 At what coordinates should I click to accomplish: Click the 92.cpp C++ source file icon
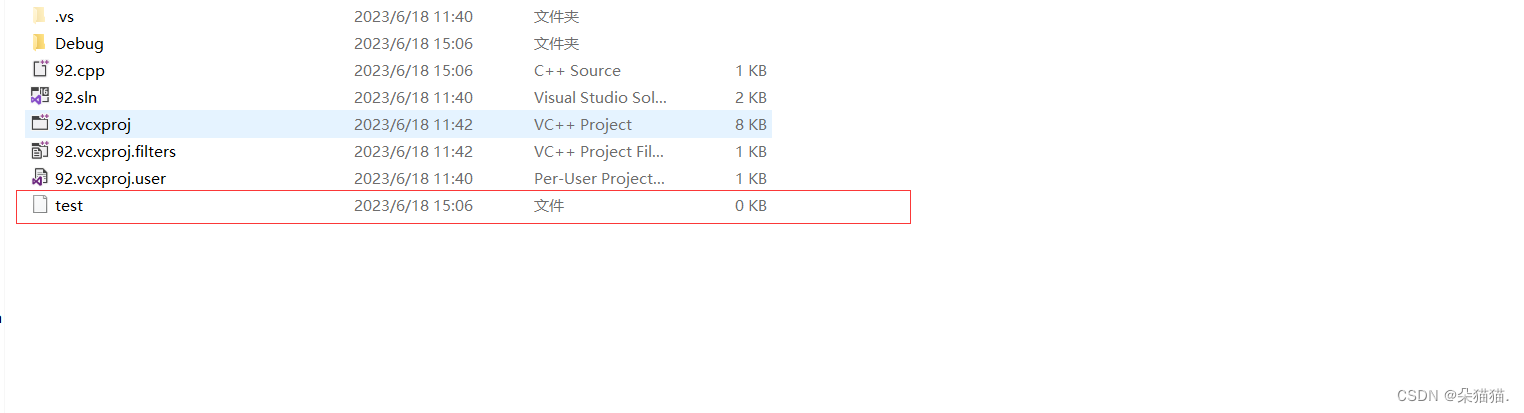click(x=40, y=70)
